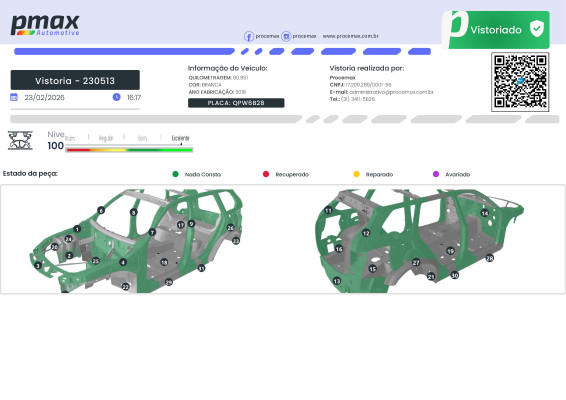Click the PLACA: QPW6B28 plate label
Image resolution: width=566 pixels, height=400 pixels.
pos(236,103)
